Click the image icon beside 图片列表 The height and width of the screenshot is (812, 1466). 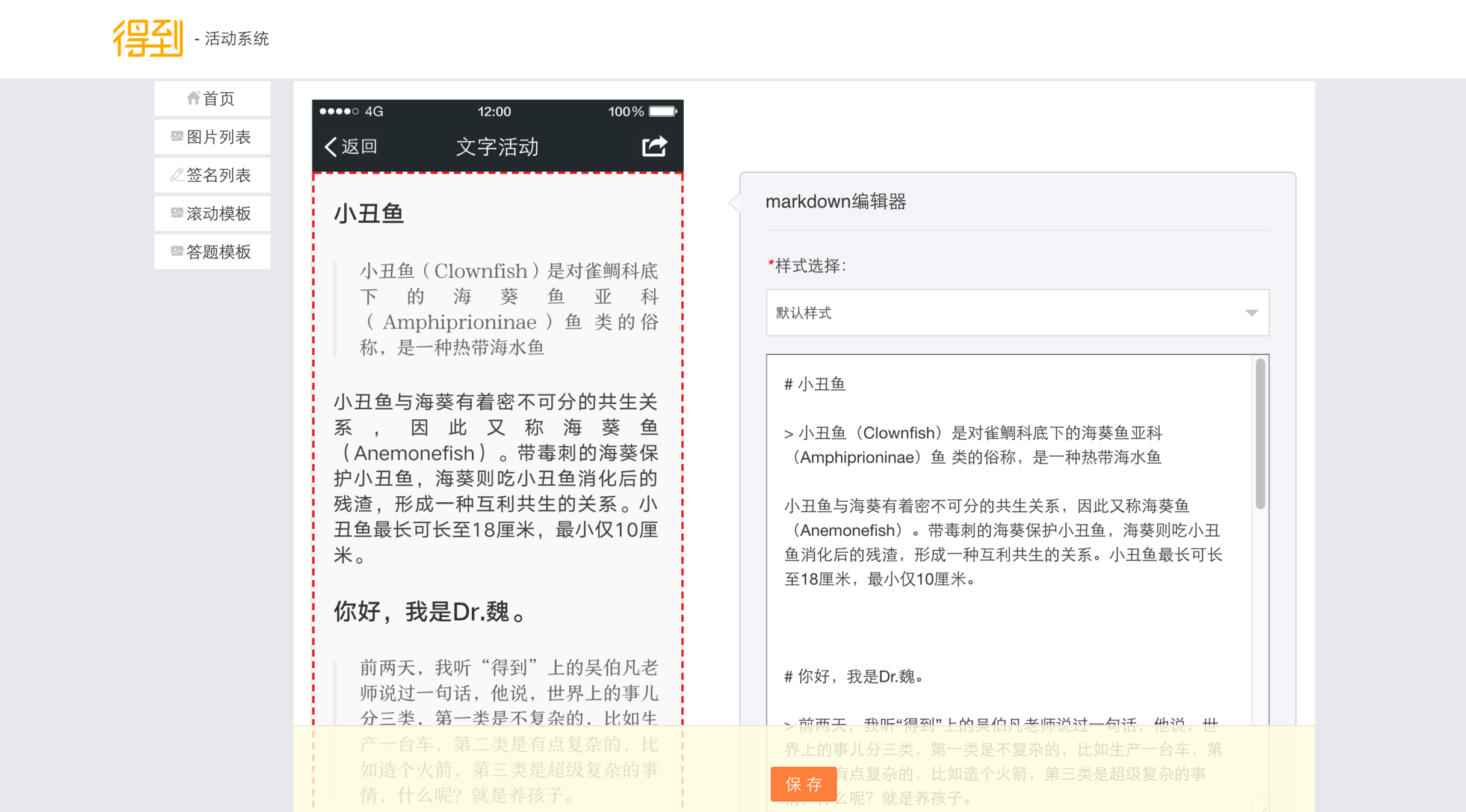coord(177,137)
